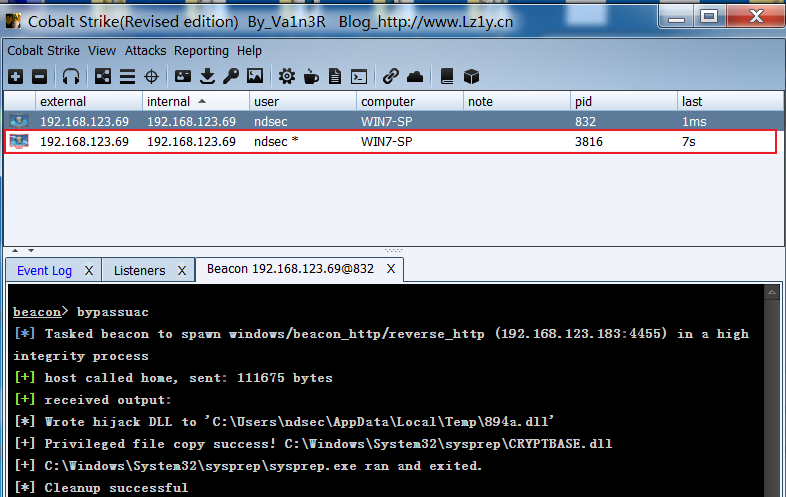Open the View menu
786x497 pixels.
102,51
